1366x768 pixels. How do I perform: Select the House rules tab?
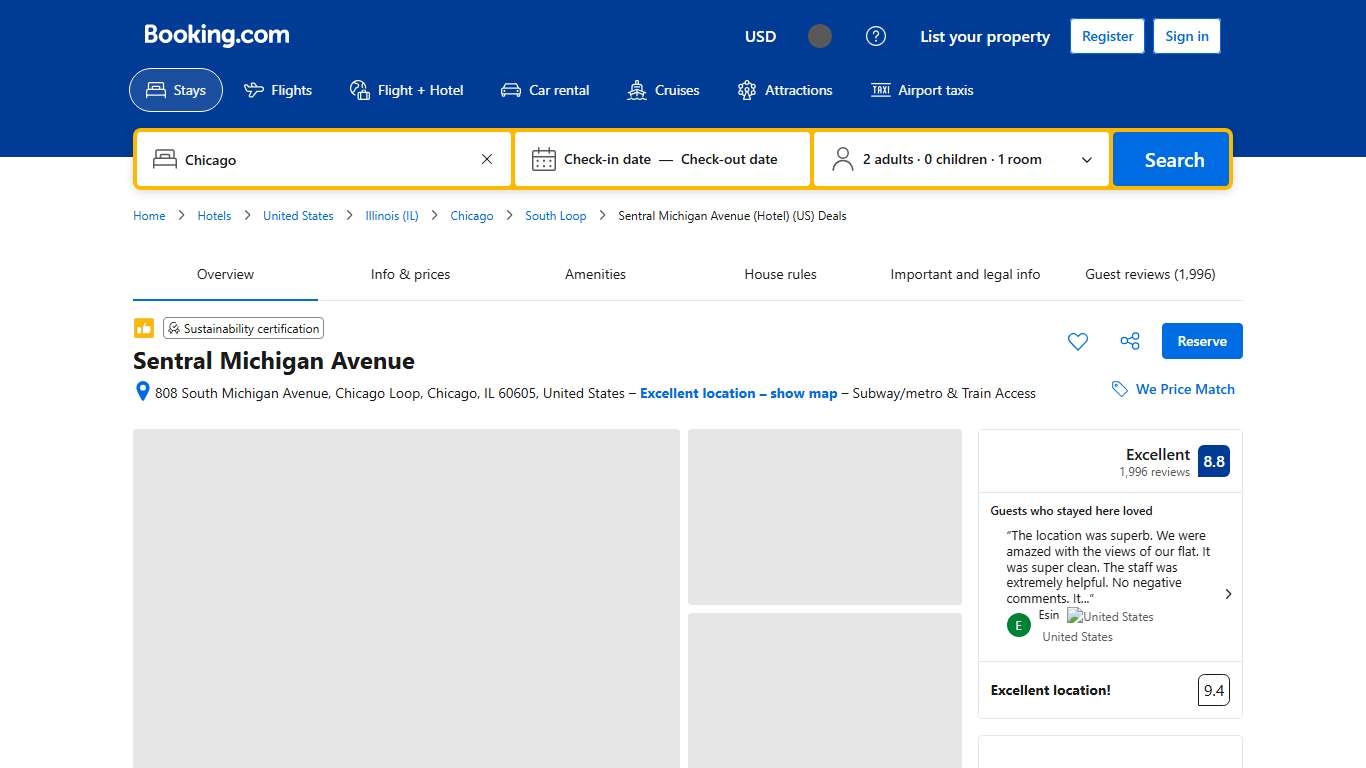(x=780, y=274)
